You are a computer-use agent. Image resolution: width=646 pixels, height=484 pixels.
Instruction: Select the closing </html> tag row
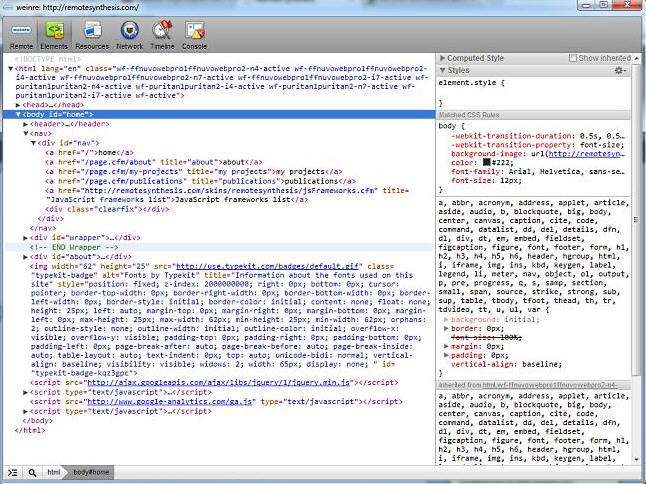coord(30,430)
